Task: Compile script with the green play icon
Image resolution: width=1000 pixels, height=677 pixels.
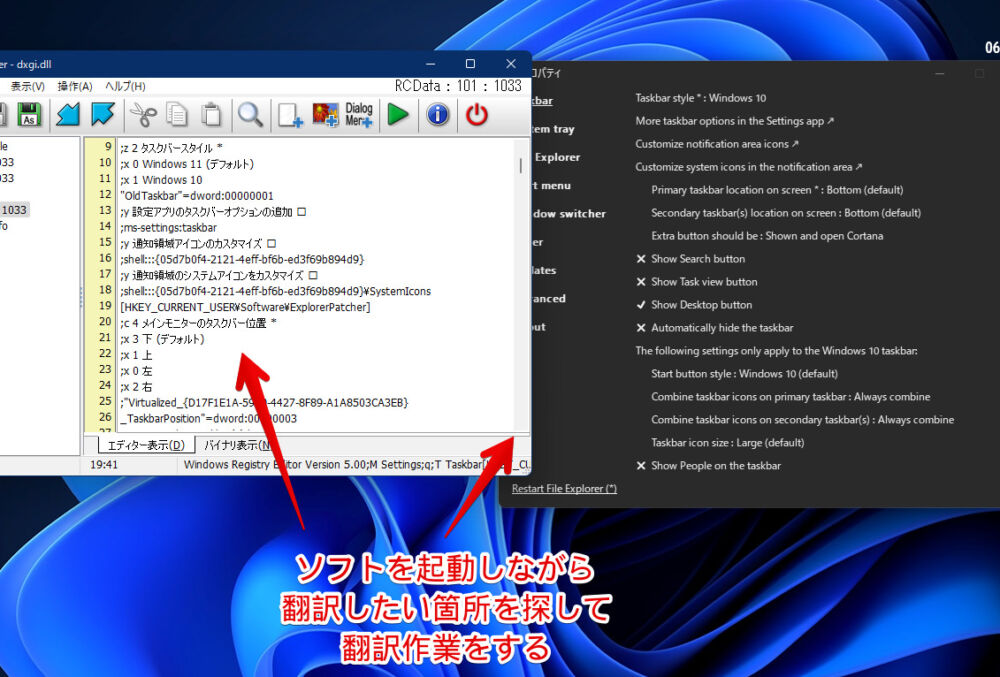Action: [x=399, y=115]
